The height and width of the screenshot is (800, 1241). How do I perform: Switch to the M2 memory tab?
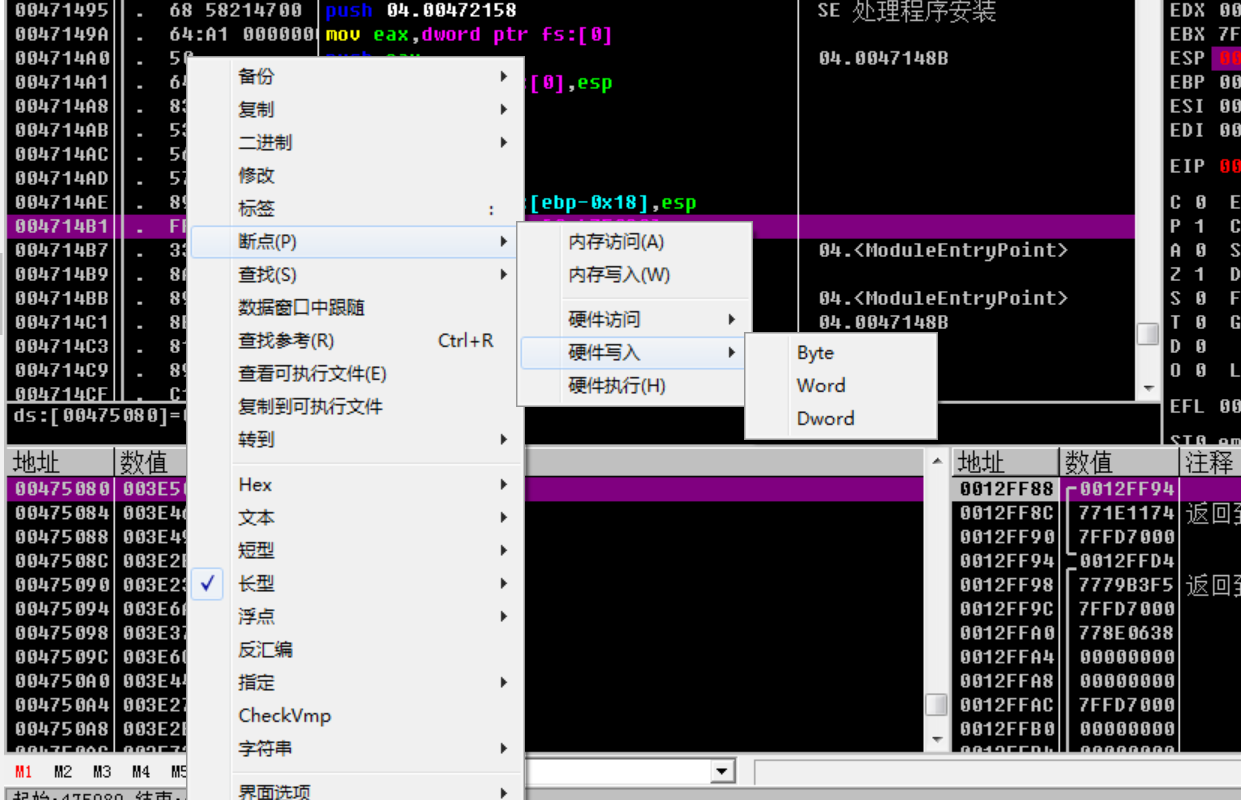(63, 772)
